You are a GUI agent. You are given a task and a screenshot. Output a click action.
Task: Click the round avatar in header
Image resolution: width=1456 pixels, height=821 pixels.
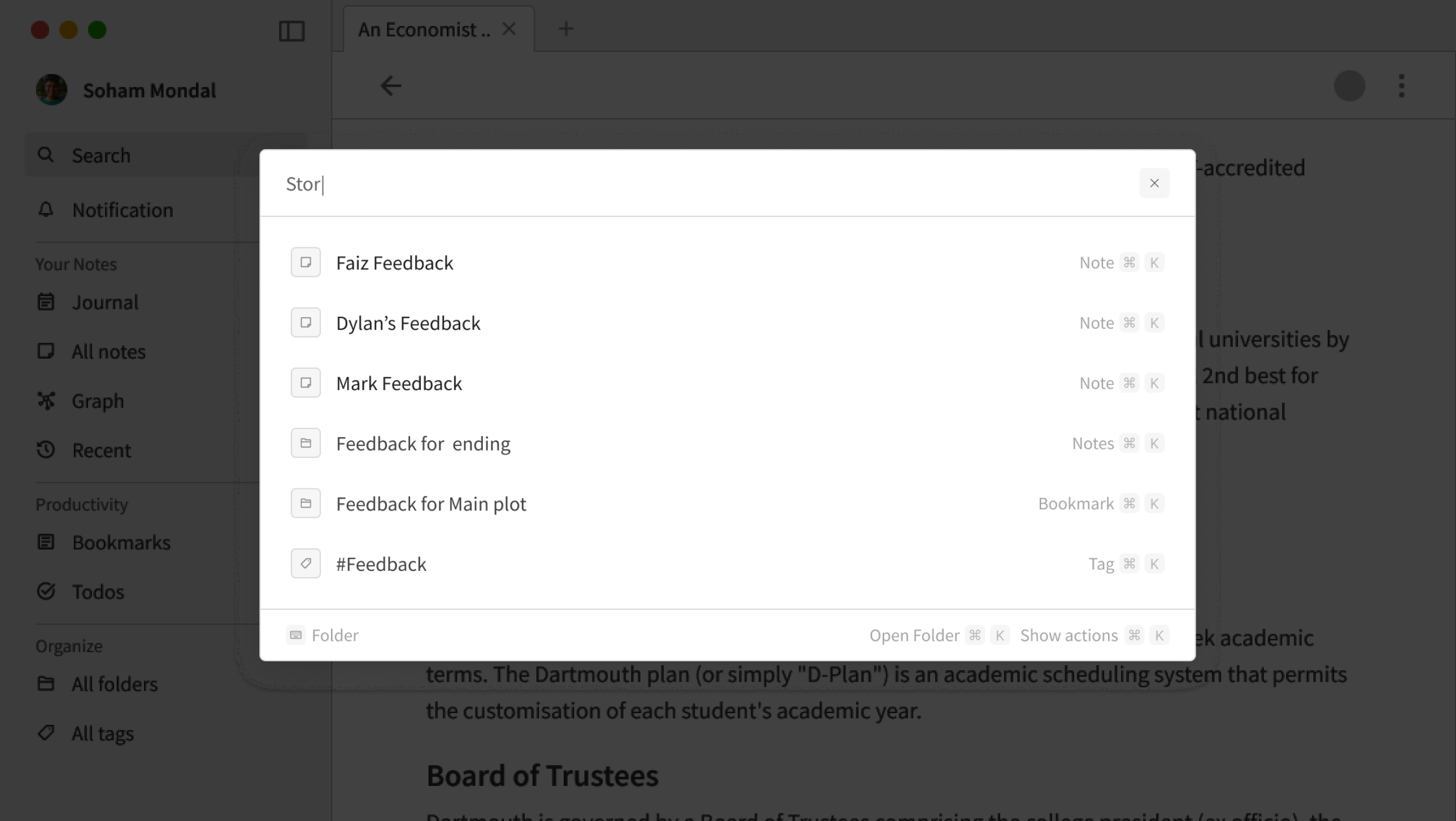[1349, 86]
